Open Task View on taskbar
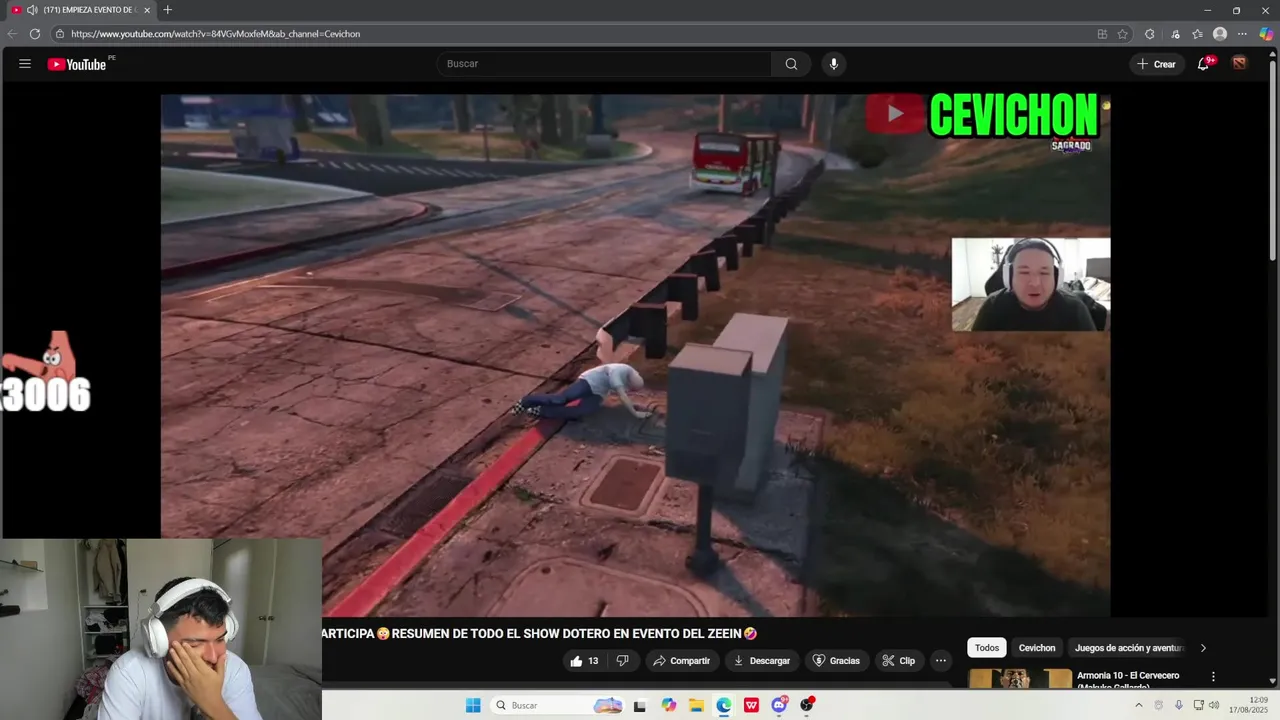1280x720 pixels. (x=640, y=705)
